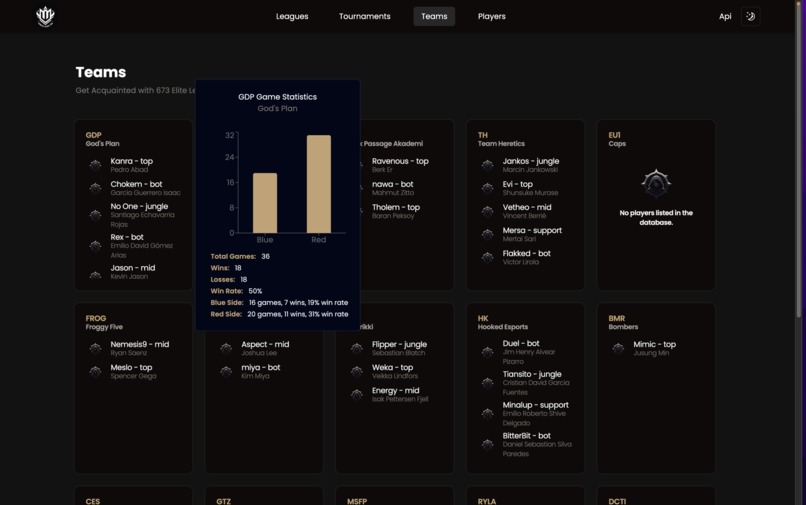The height and width of the screenshot is (505, 806).
Task: Open the EU1 Caps team heading
Action: [x=617, y=139]
